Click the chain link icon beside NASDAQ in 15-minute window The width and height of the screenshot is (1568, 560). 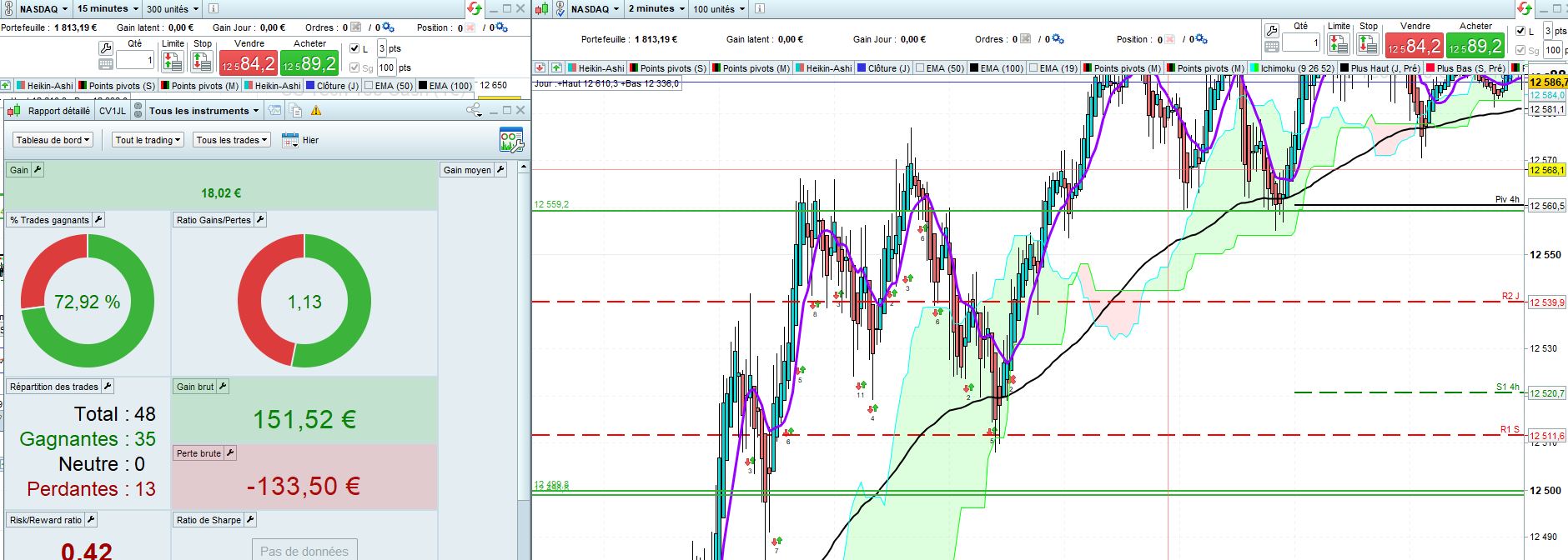coord(9,9)
